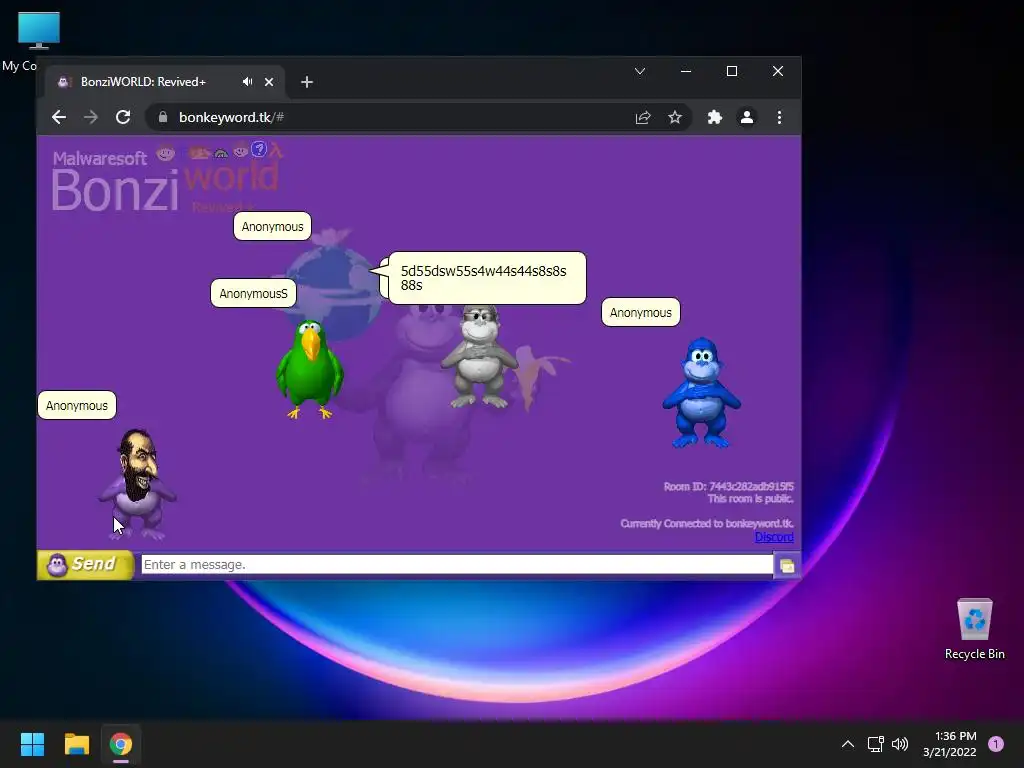
Task: Open clock showing 1:36 PM 3/21/2022
Action: [950, 744]
